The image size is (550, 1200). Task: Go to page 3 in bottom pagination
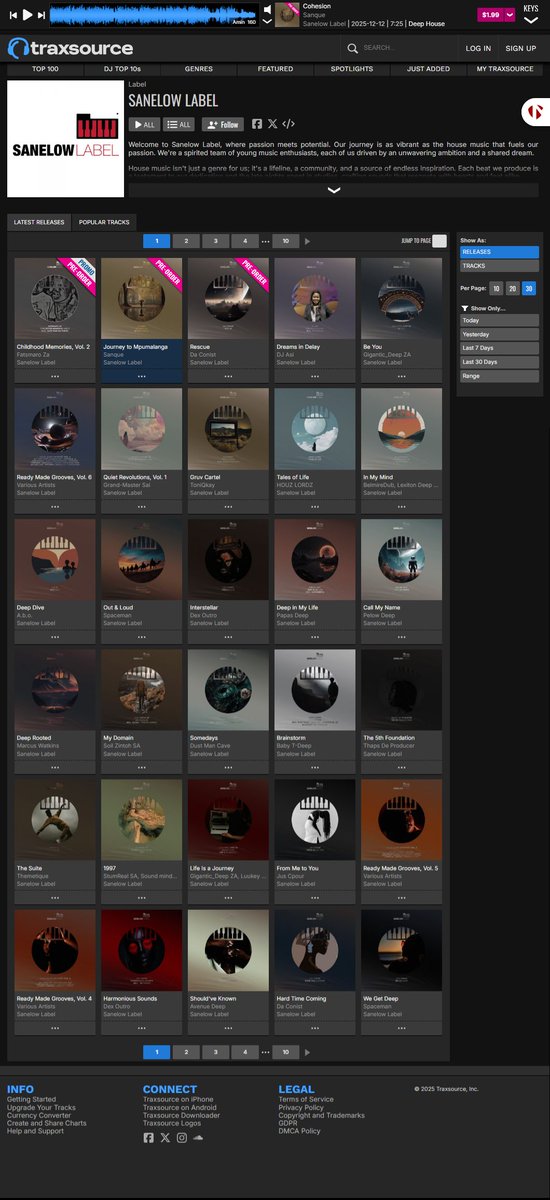tap(215, 1052)
